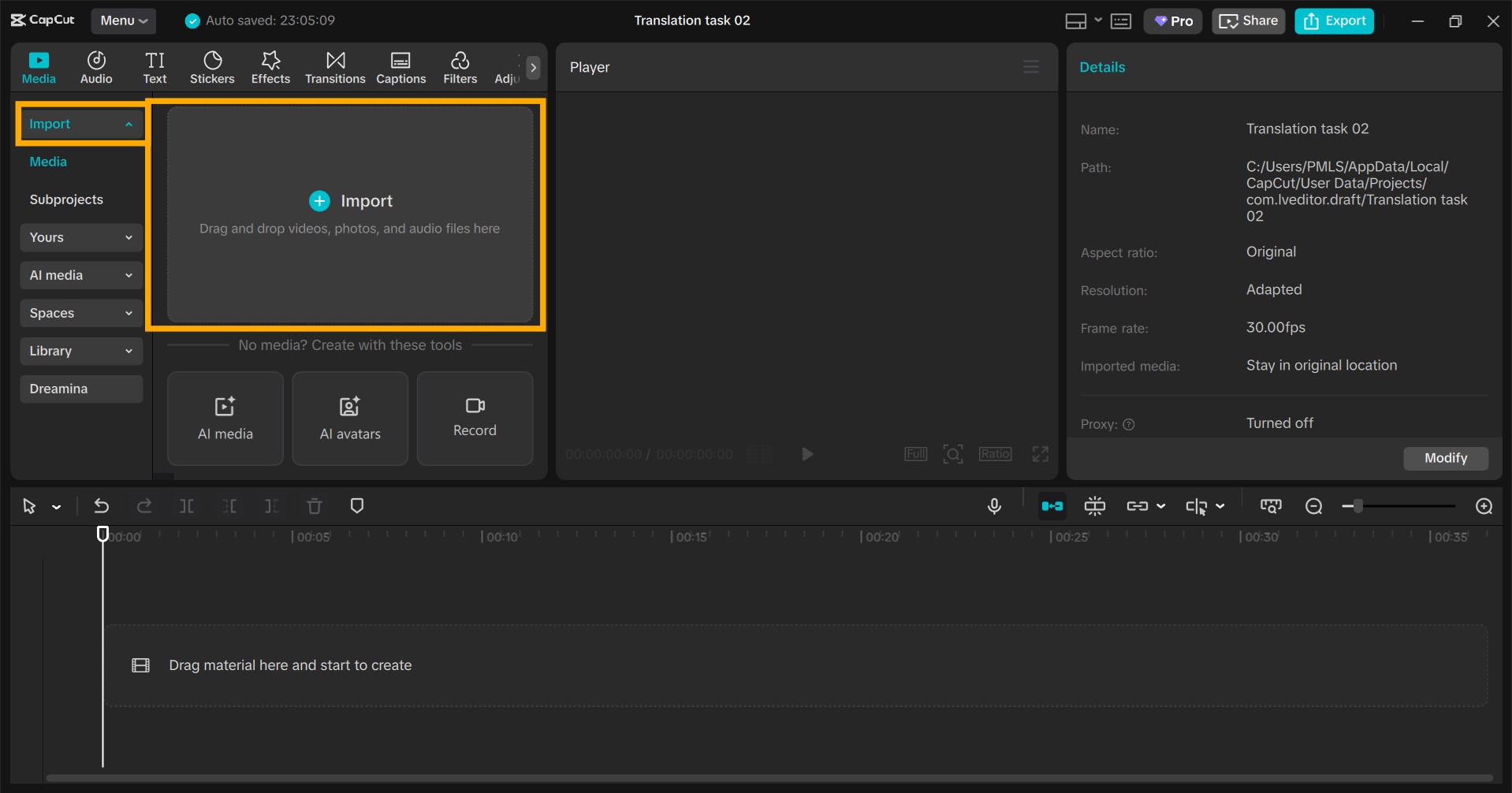
Task: Click the marker shield icon in timeline toolbar
Action: (357, 506)
